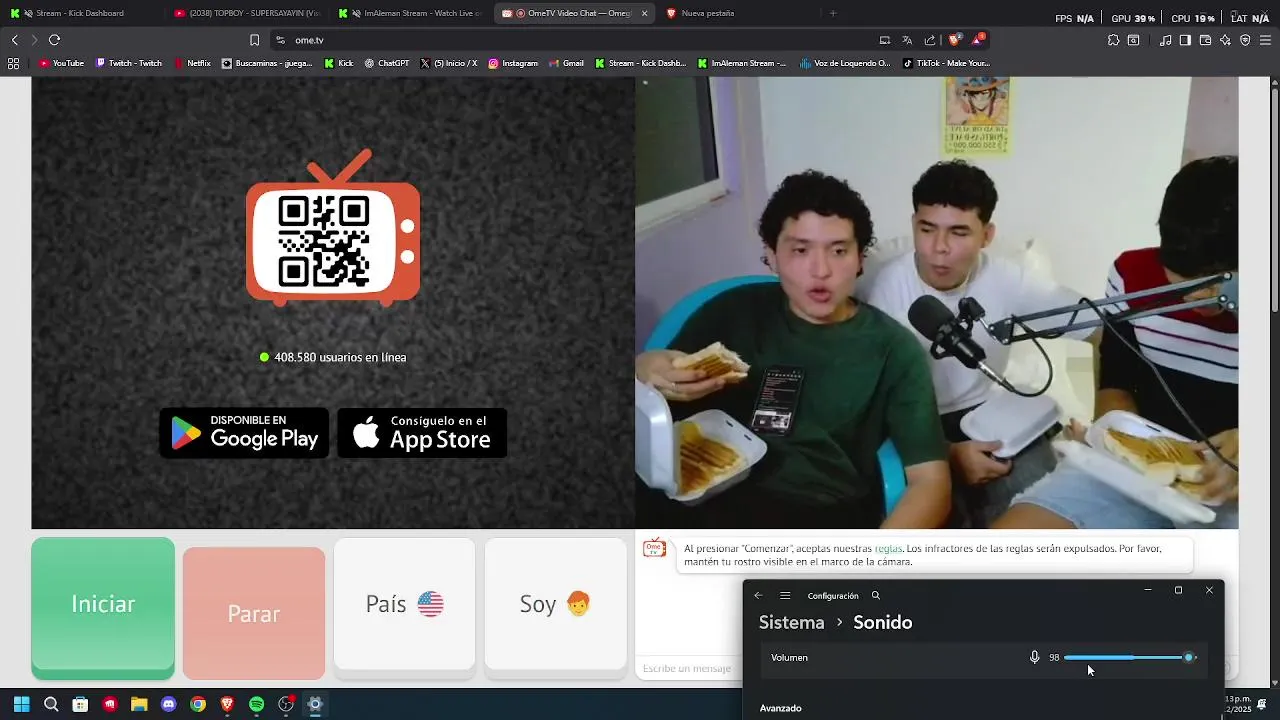Open site settings icon beside ome.tv URL
Screen dimensions: 1280x720
coord(280,40)
